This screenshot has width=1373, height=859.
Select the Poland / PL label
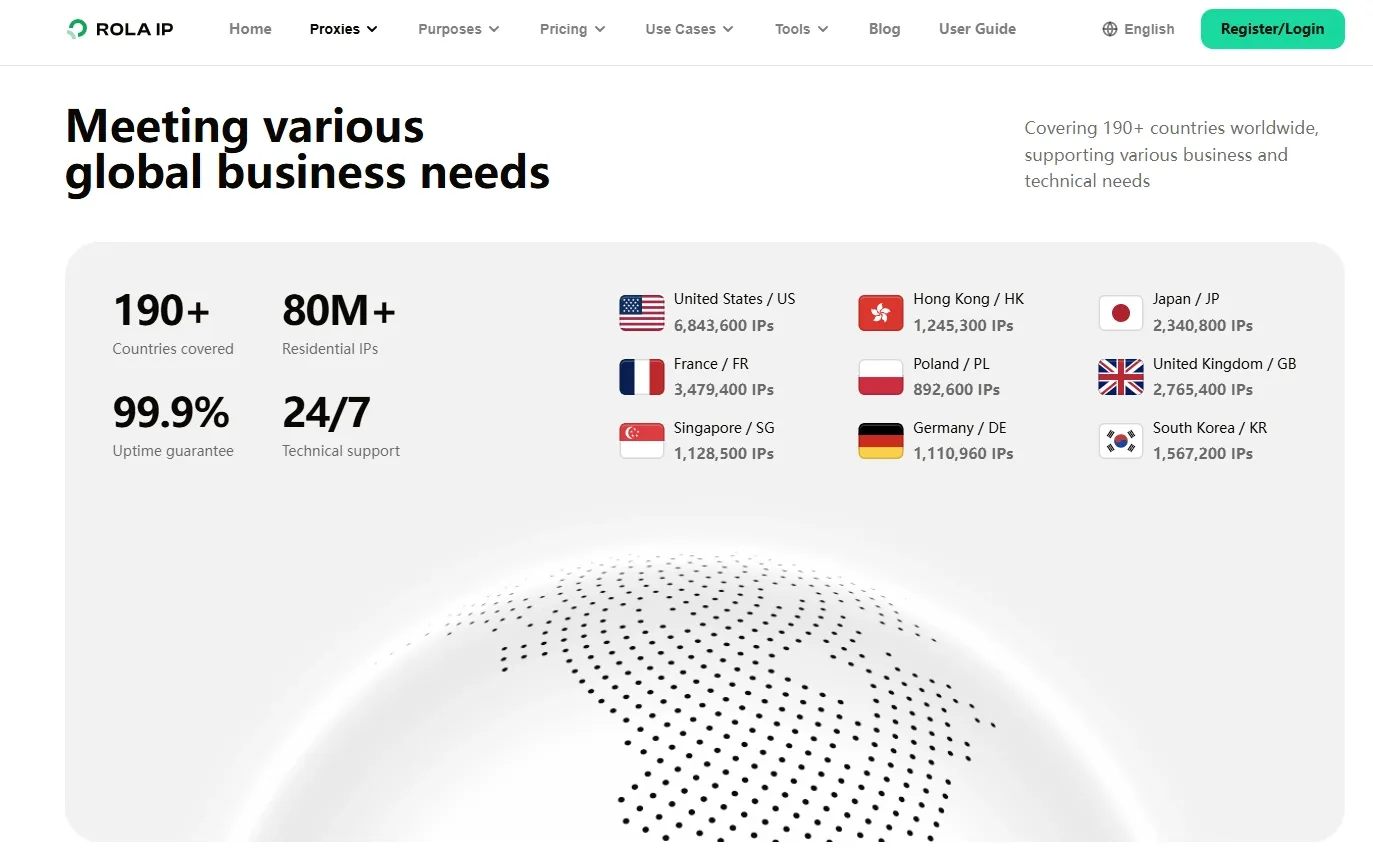(x=951, y=364)
